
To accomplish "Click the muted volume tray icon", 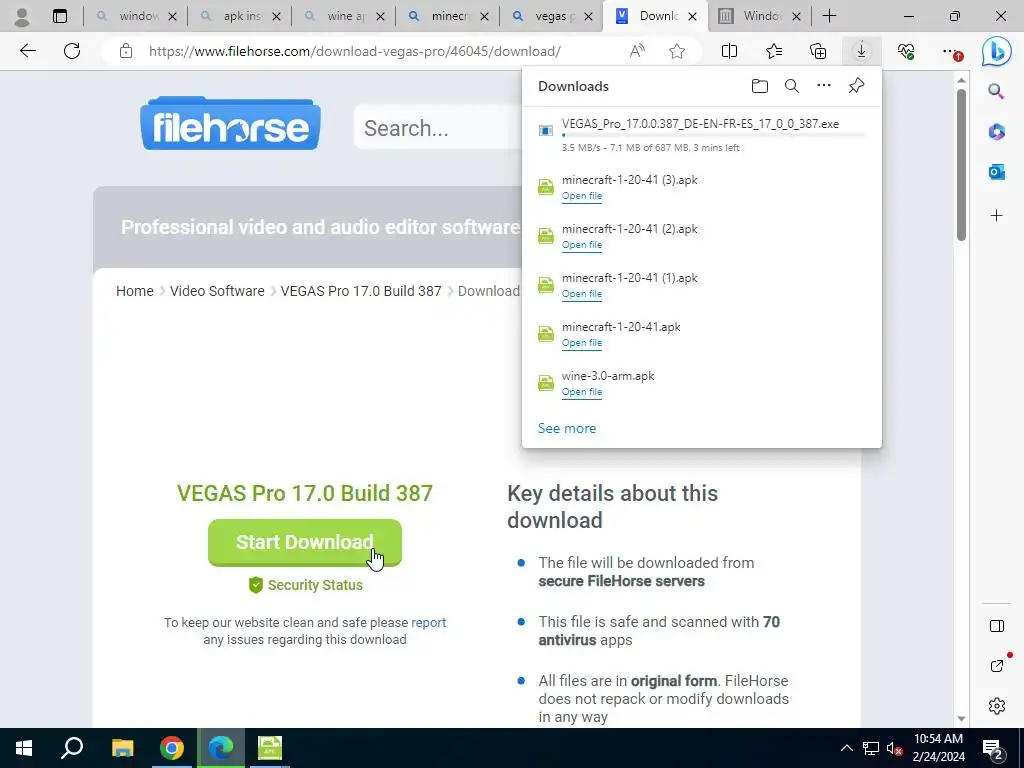I will pos(894,748).
